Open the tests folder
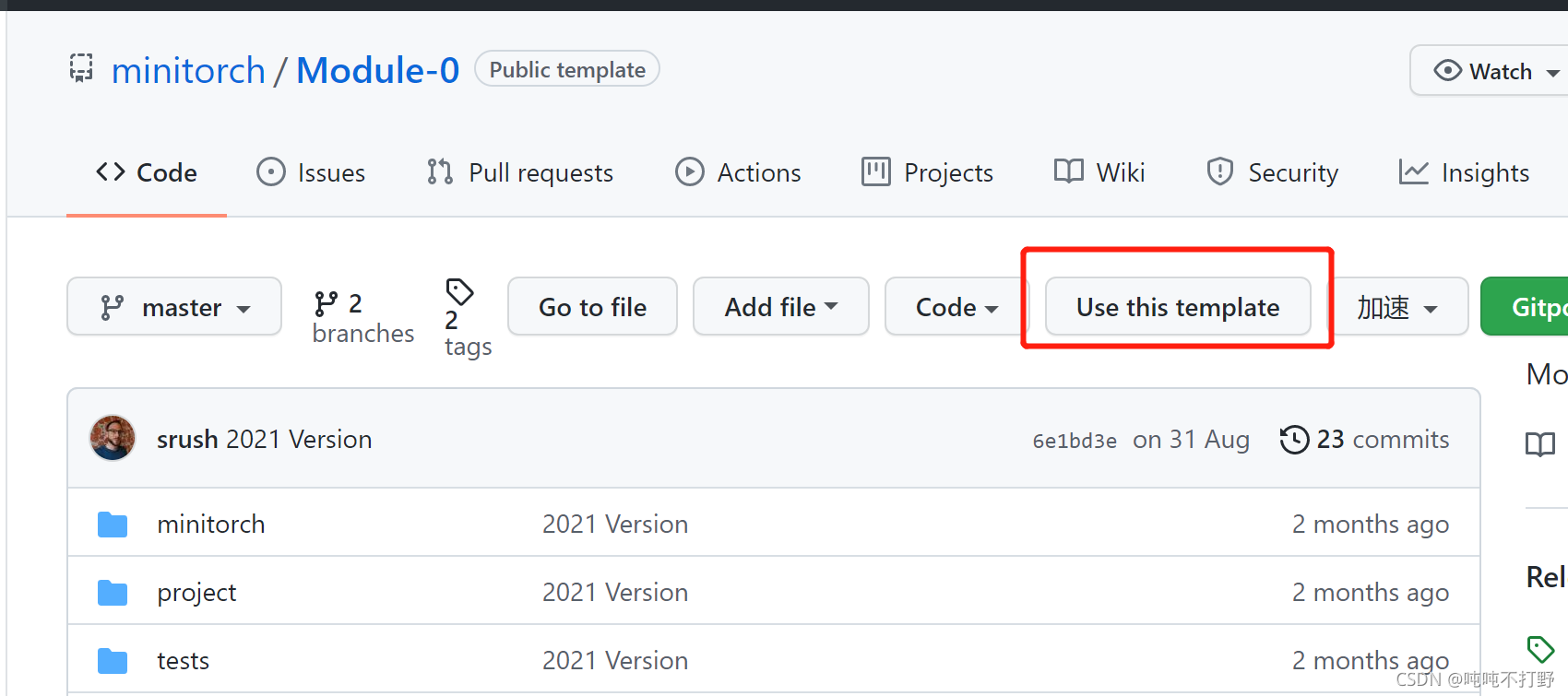 click(x=183, y=660)
